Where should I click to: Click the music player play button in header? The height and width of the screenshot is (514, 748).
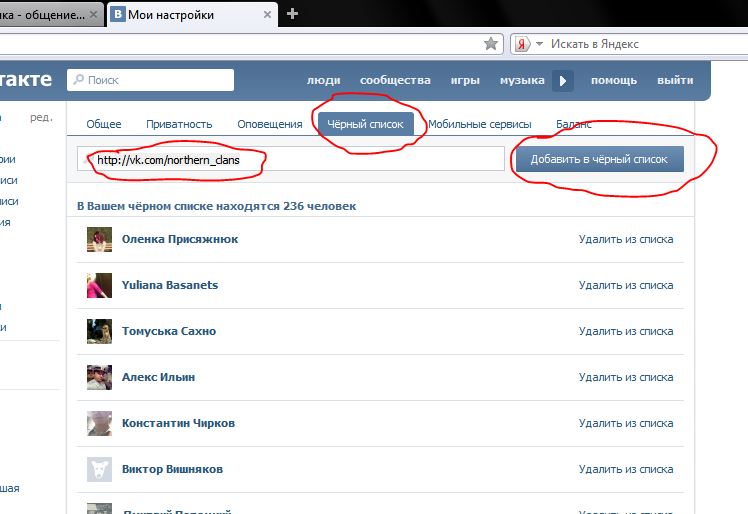(563, 81)
